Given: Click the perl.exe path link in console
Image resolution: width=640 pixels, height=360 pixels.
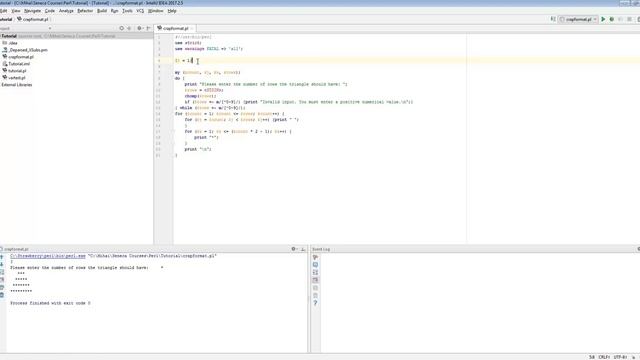Looking at the screenshot, I should click(x=48, y=256).
